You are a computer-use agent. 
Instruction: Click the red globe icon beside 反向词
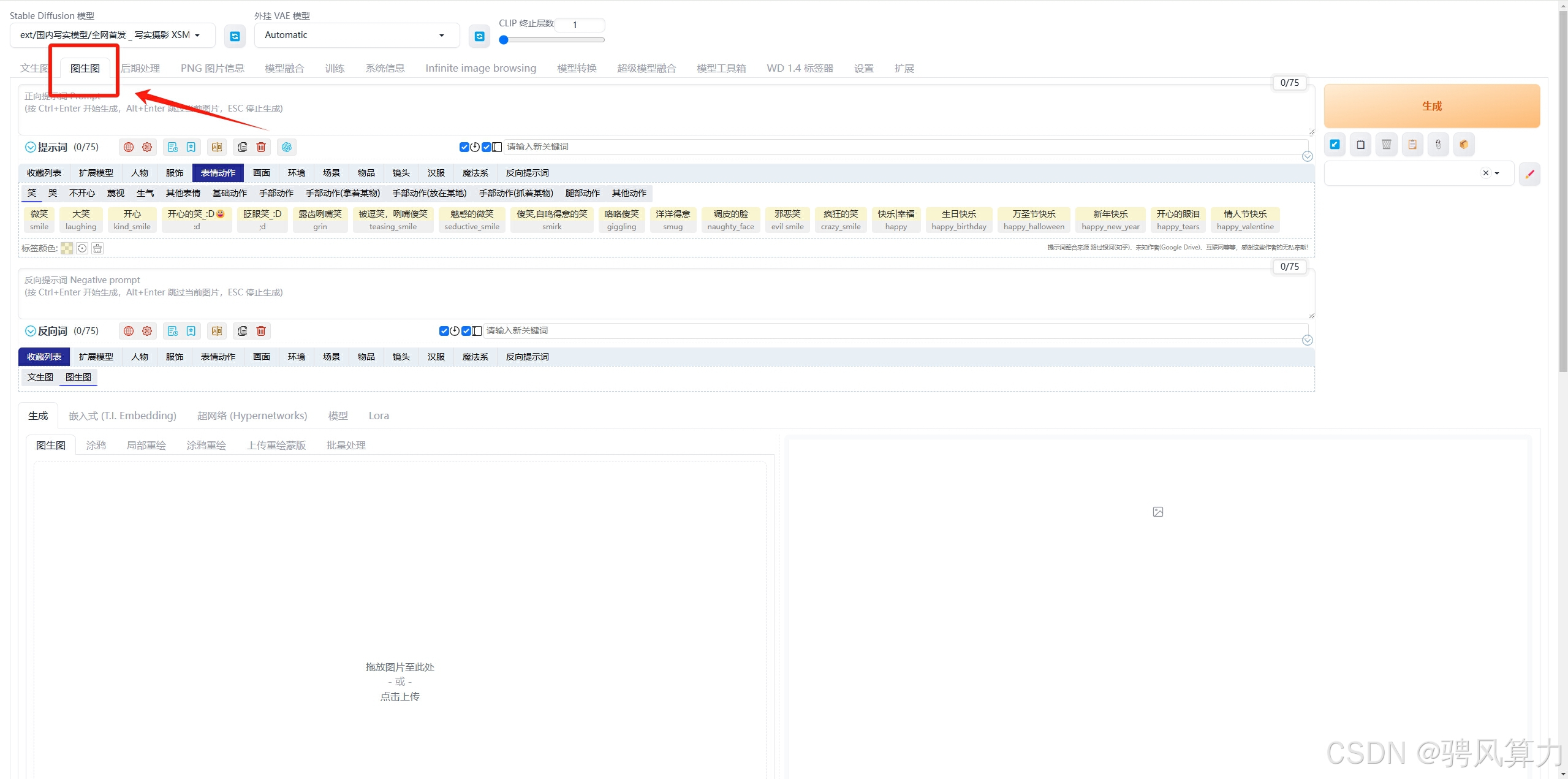tap(129, 331)
